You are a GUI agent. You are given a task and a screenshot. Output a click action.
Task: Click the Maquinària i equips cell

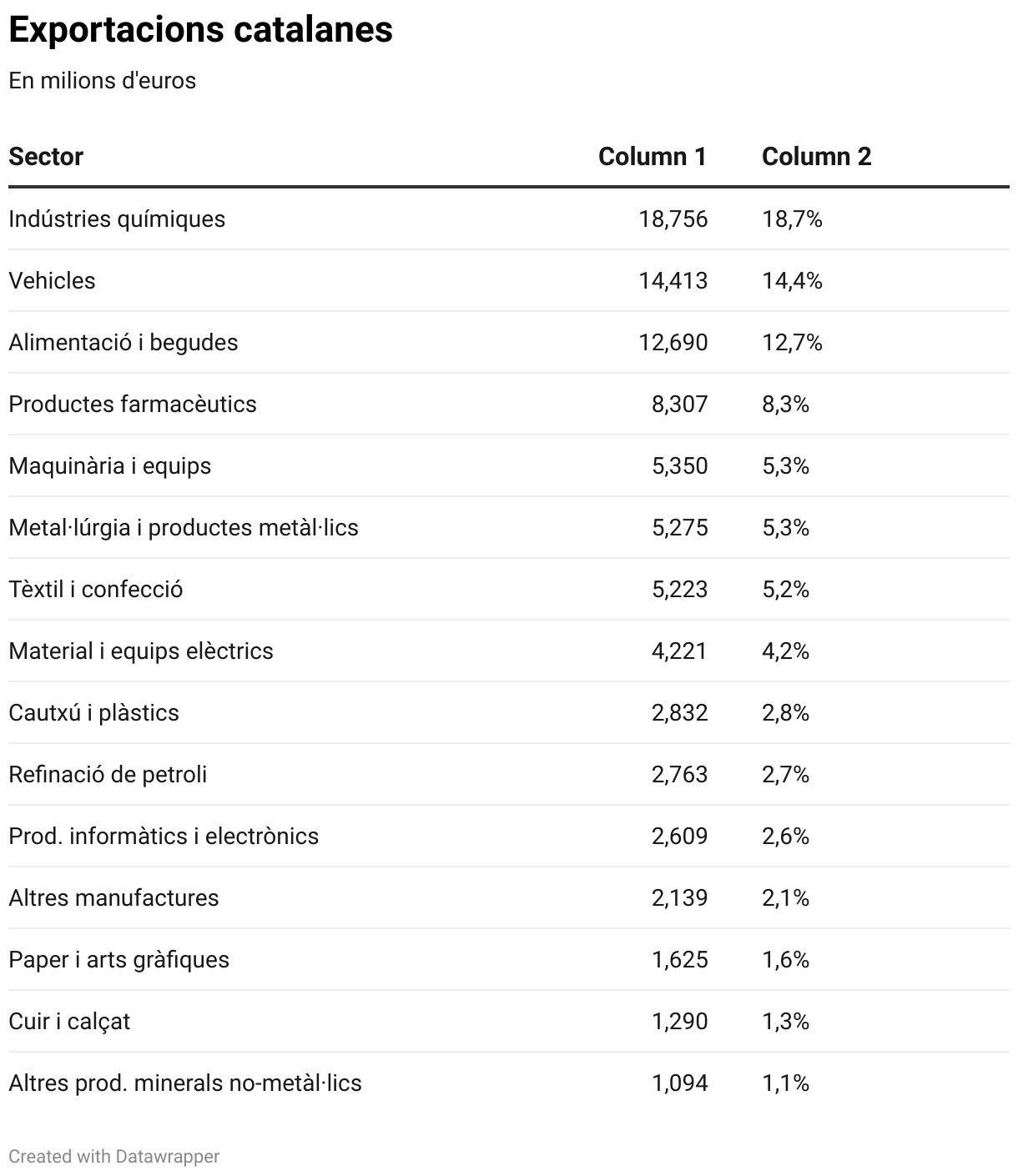coord(110,466)
